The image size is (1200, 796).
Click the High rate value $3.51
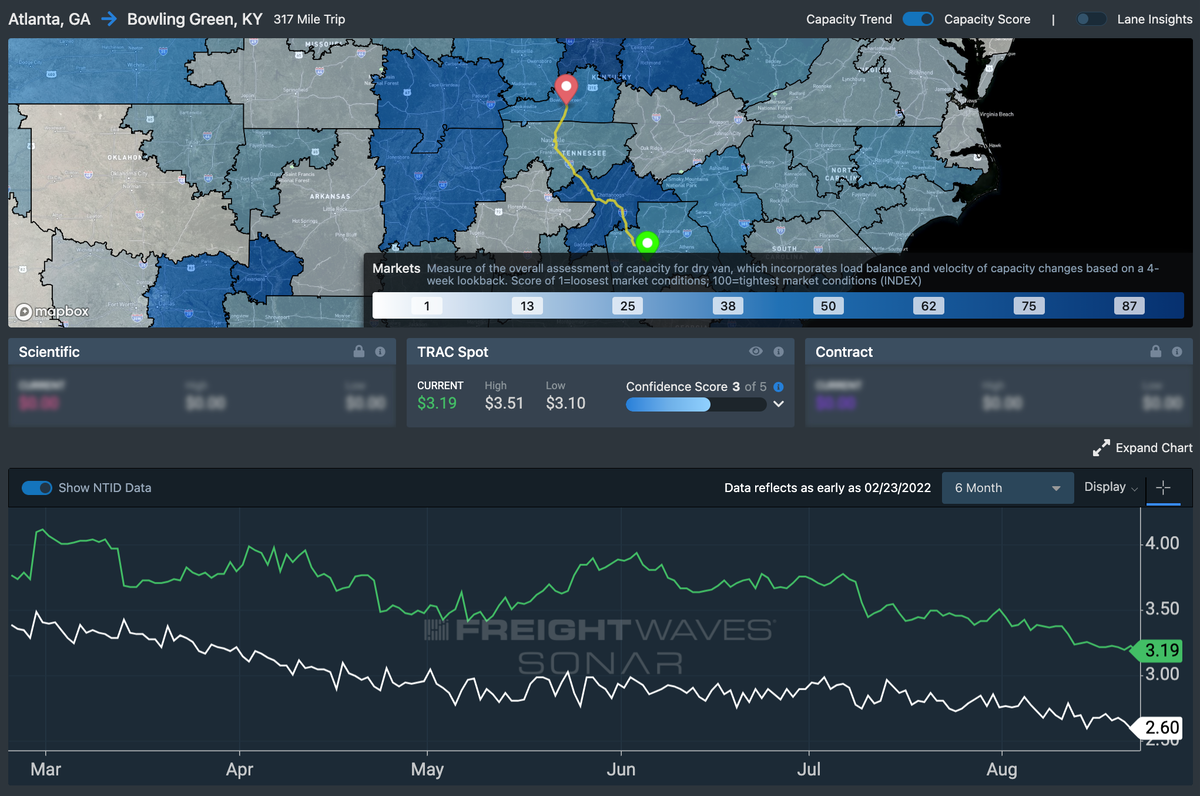(504, 404)
